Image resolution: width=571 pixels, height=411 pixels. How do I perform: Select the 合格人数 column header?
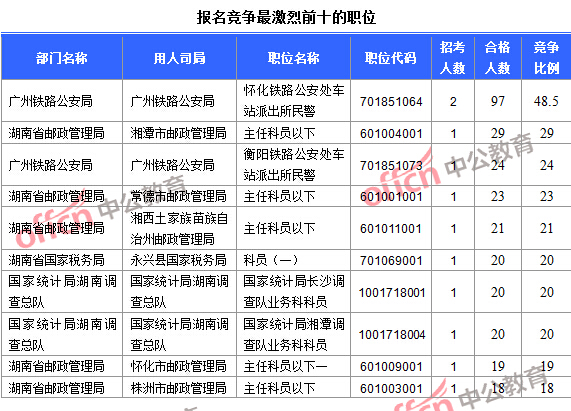click(497, 58)
